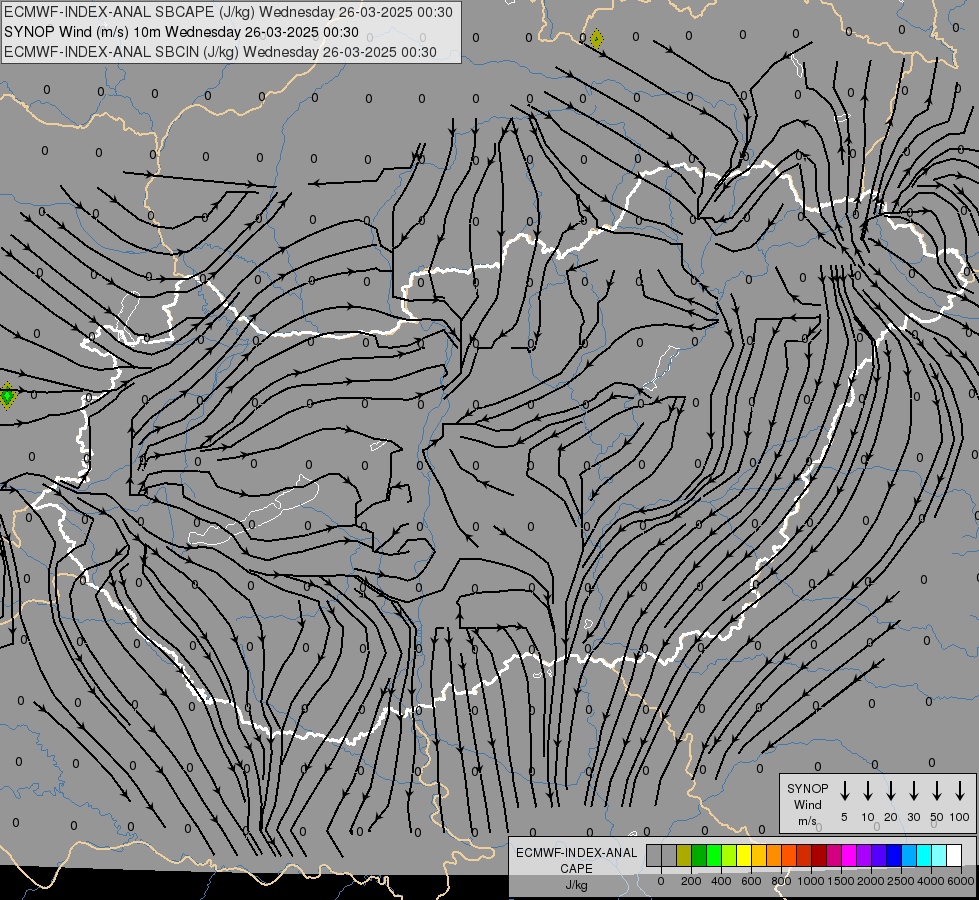Click the SBCAPE title line in header box
The height and width of the screenshot is (900, 979).
[229, 12]
